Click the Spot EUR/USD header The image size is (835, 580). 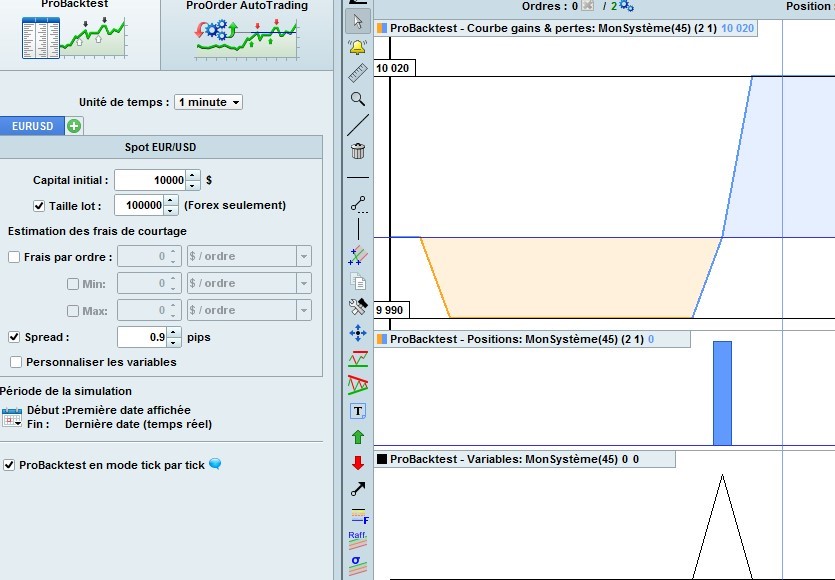point(160,147)
